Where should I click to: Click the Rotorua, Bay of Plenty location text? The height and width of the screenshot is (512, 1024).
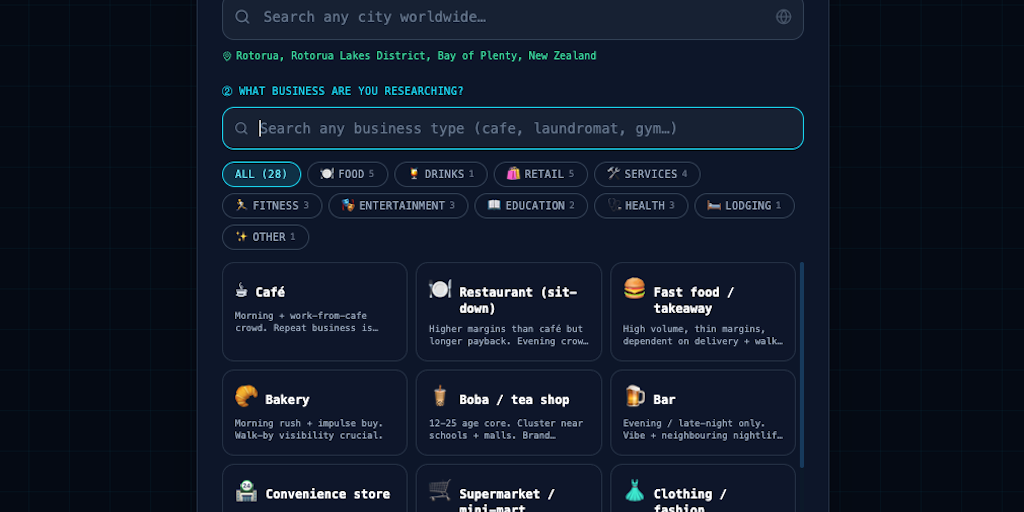(x=416, y=56)
